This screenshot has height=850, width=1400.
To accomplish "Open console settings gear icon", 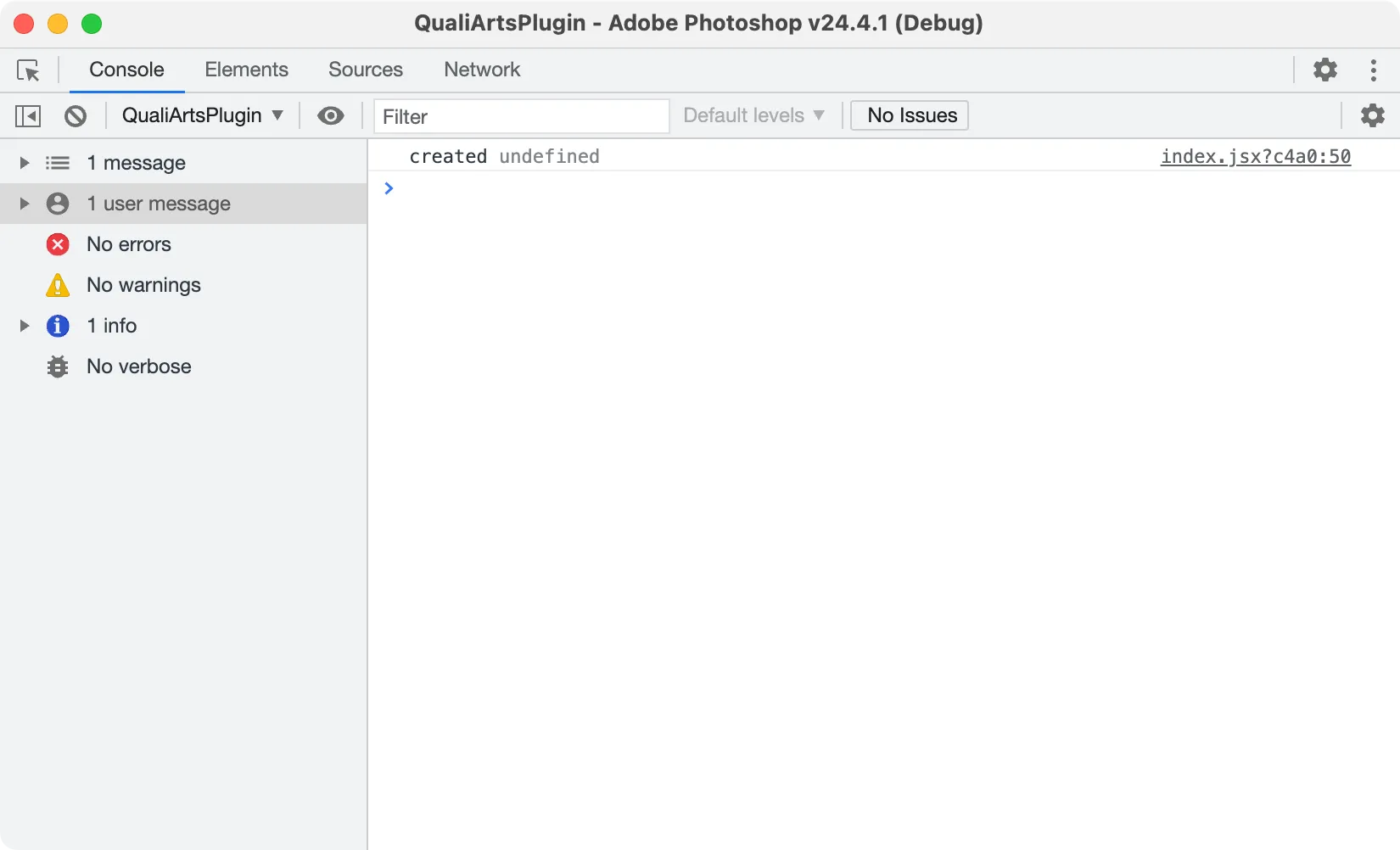I will tap(1372, 115).
